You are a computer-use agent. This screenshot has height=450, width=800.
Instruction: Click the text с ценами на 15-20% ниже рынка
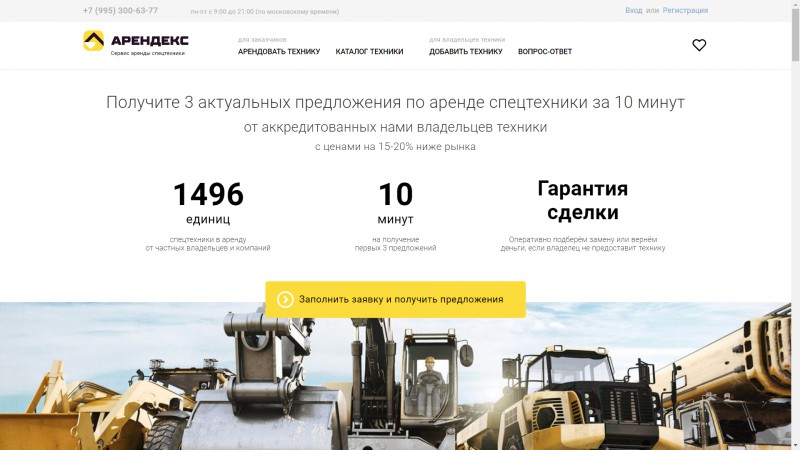395,146
